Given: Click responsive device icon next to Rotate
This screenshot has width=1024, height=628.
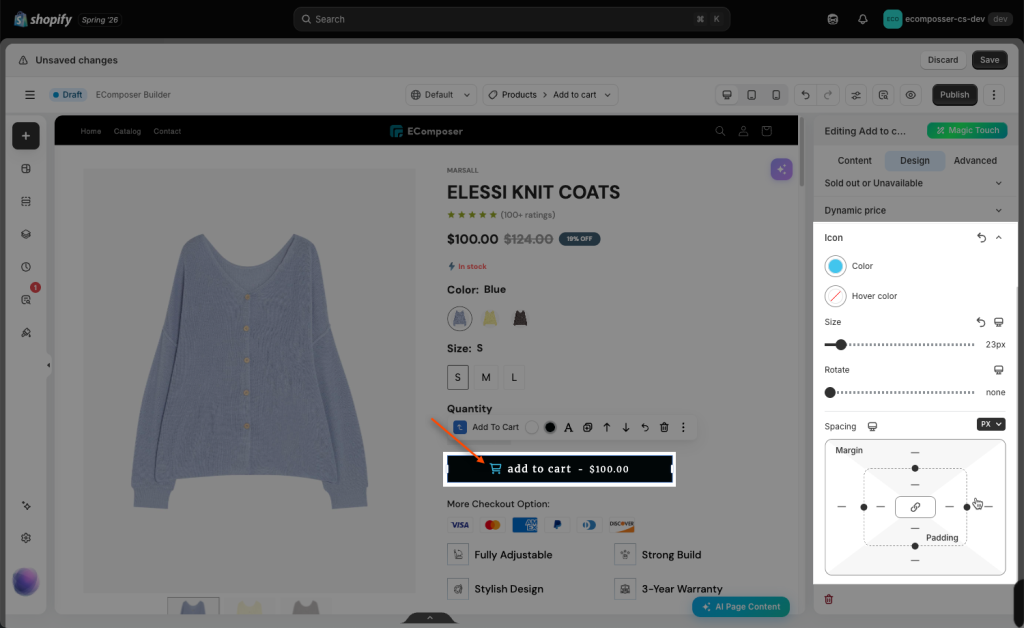Looking at the screenshot, I should tap(999, 369).
